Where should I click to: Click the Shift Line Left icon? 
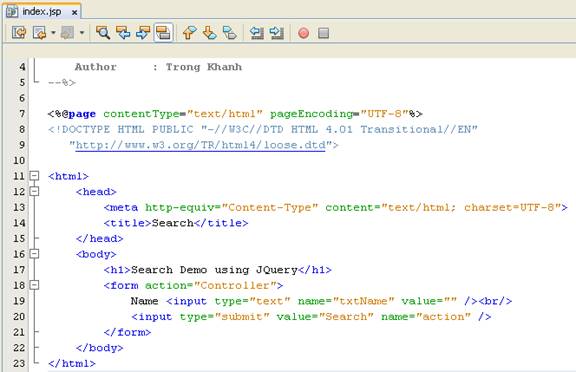pyautogui.click(x=257, y=33)
